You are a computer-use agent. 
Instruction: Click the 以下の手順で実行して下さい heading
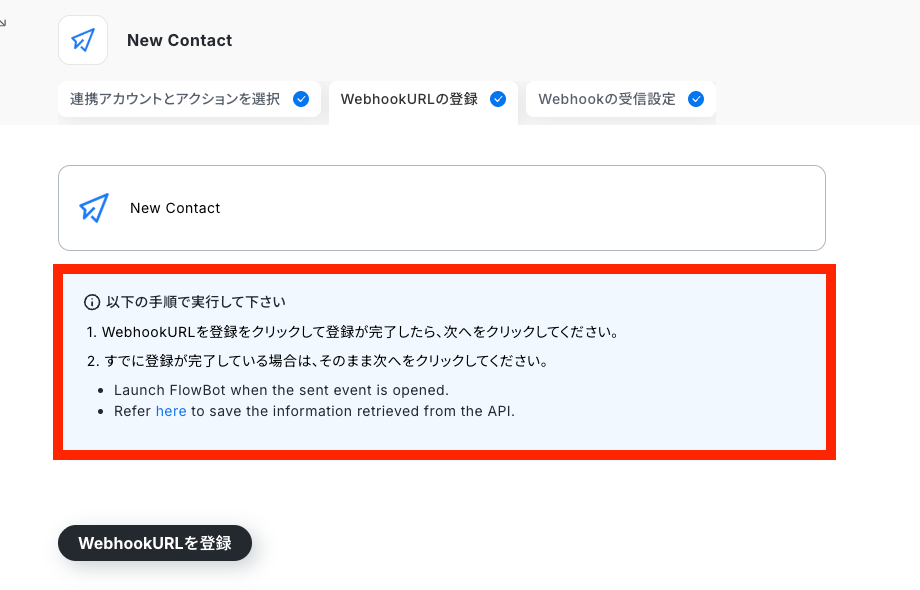196,302
